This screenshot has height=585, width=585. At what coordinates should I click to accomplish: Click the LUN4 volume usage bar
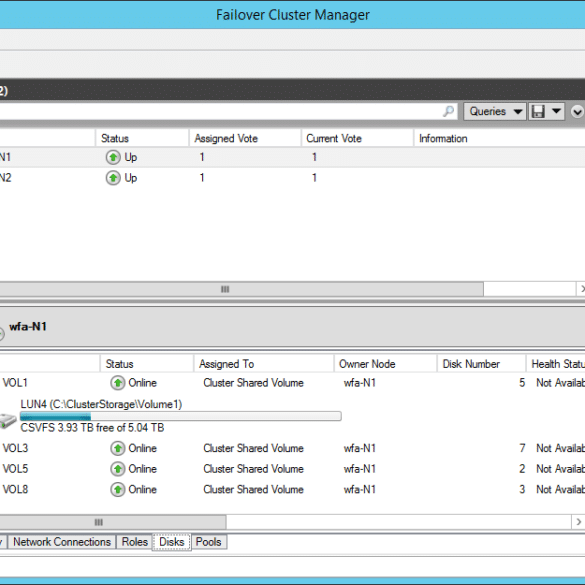(181, 416)
